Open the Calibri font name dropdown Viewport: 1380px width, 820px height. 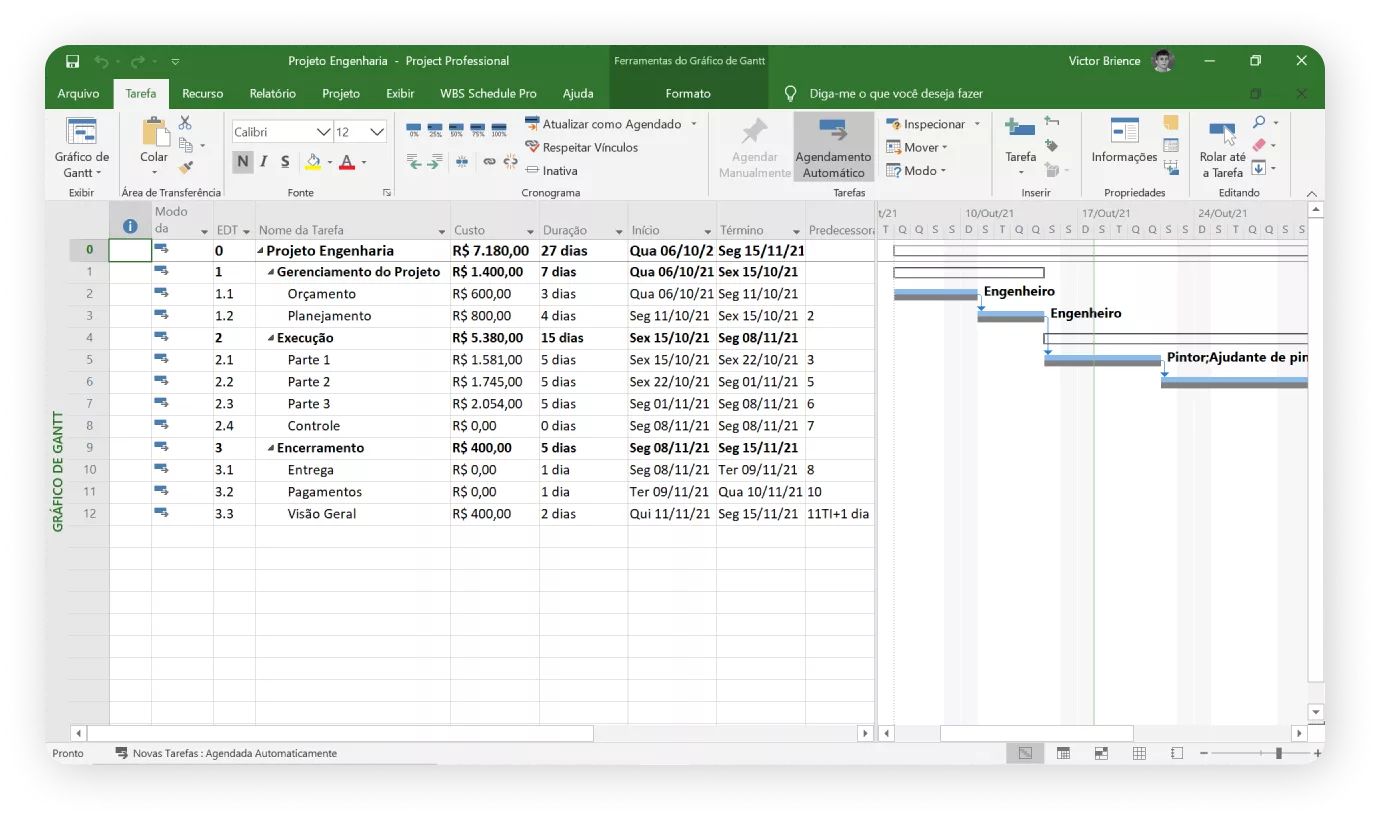[x=323, y=132]
